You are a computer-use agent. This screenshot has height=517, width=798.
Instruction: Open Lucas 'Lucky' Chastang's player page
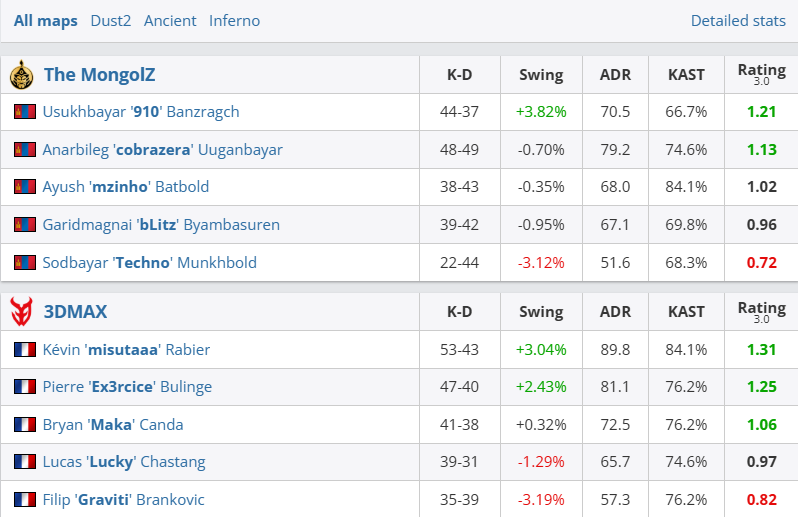124,462
